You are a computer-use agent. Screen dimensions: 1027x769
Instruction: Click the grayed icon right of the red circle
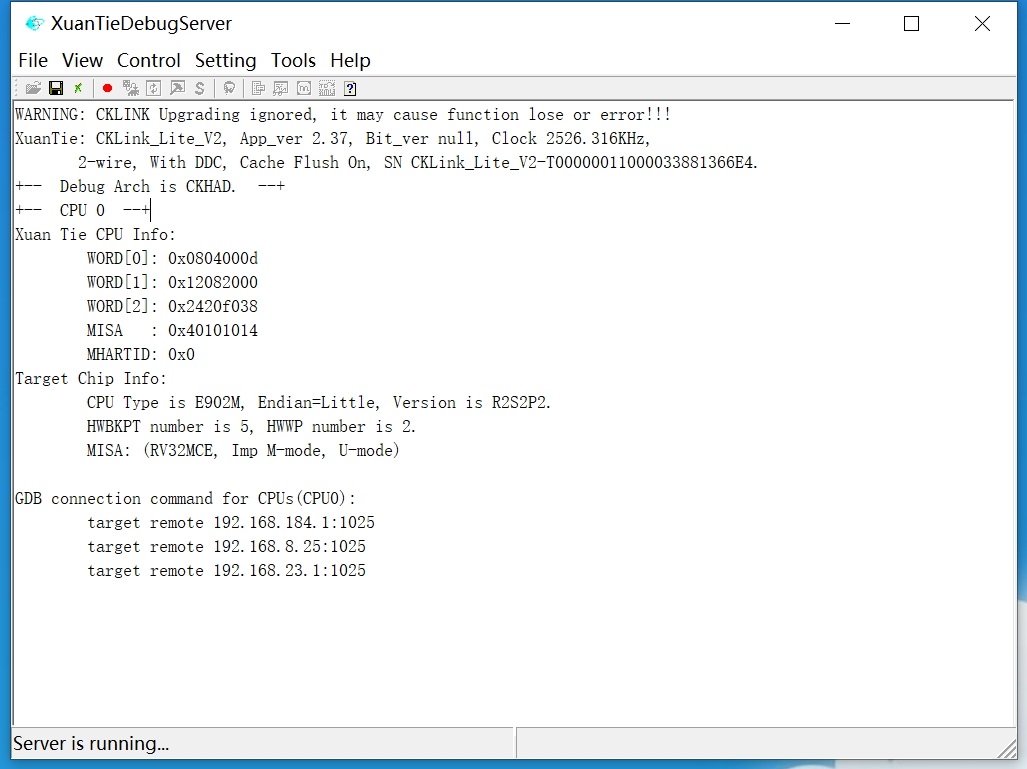point(131,88)
